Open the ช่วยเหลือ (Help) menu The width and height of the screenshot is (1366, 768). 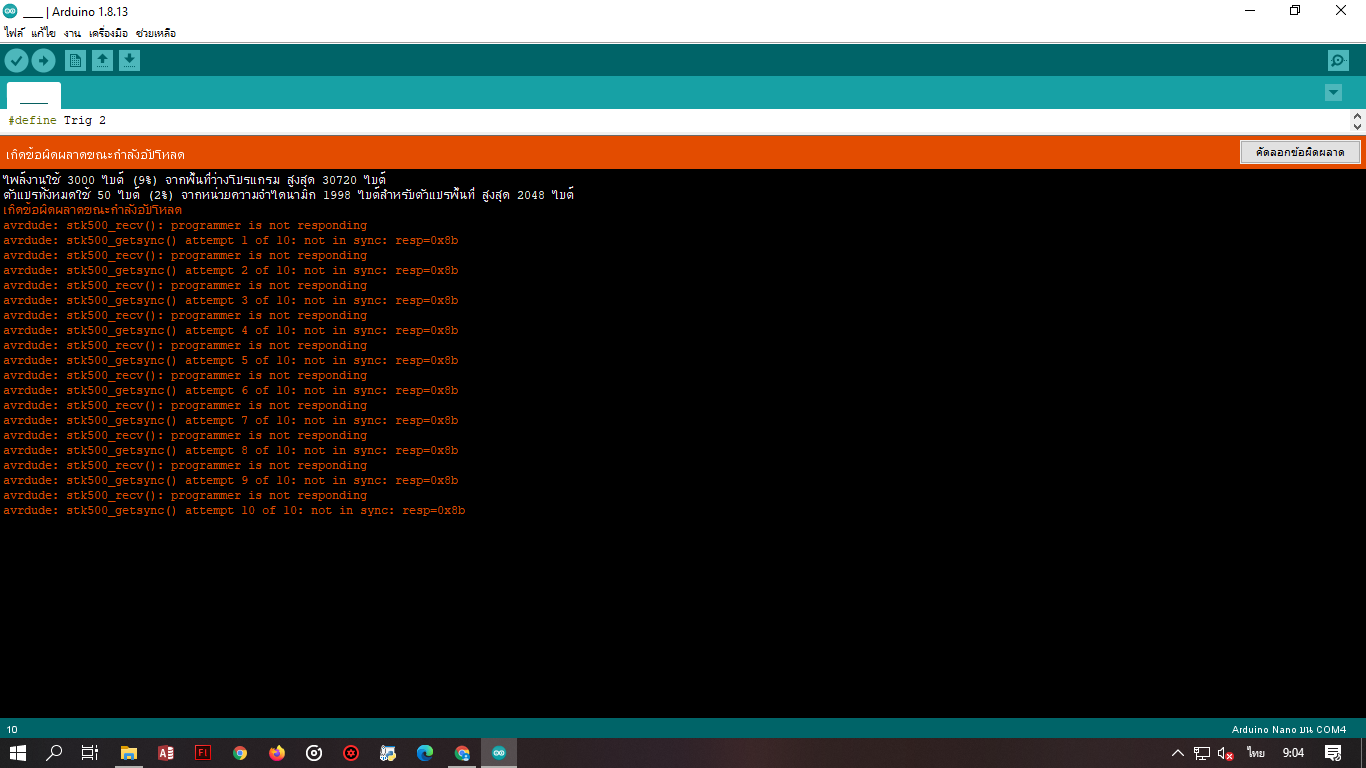point(155,33)
